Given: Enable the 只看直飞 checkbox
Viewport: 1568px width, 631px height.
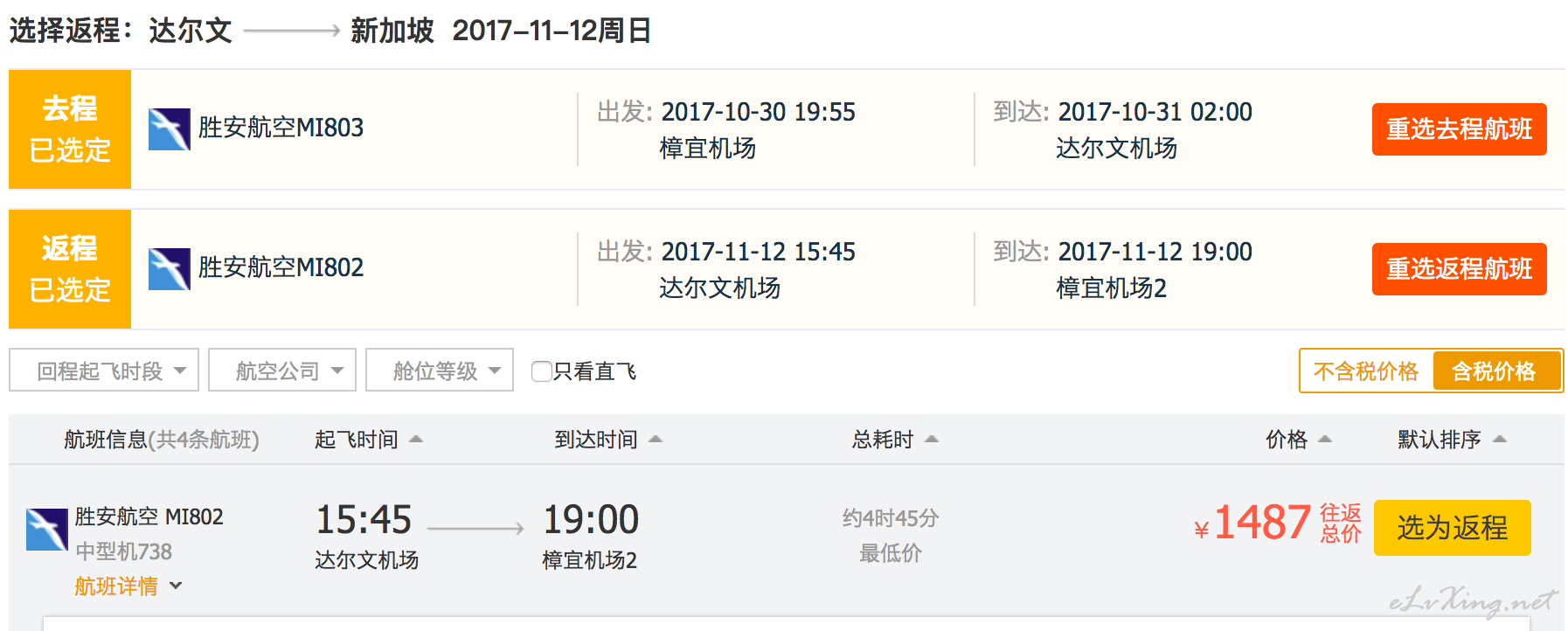Looking at the screenshot, I should pyautogui.click(x=542, y=371).
